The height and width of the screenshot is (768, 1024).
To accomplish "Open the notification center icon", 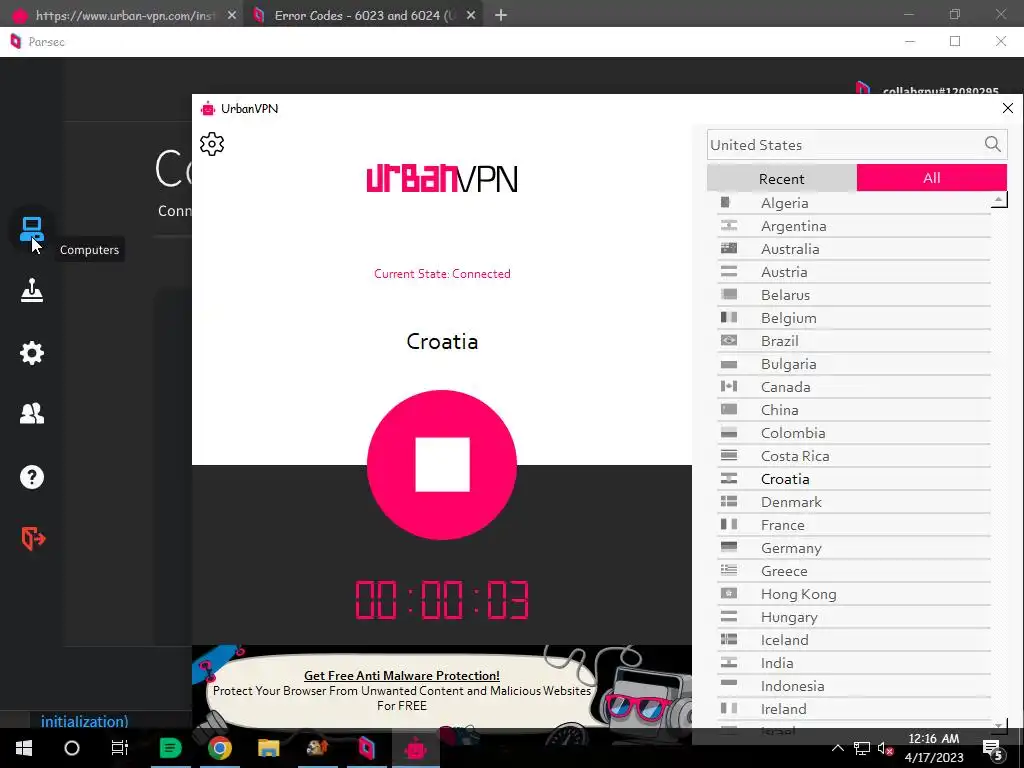I will (x=993, y=748).
